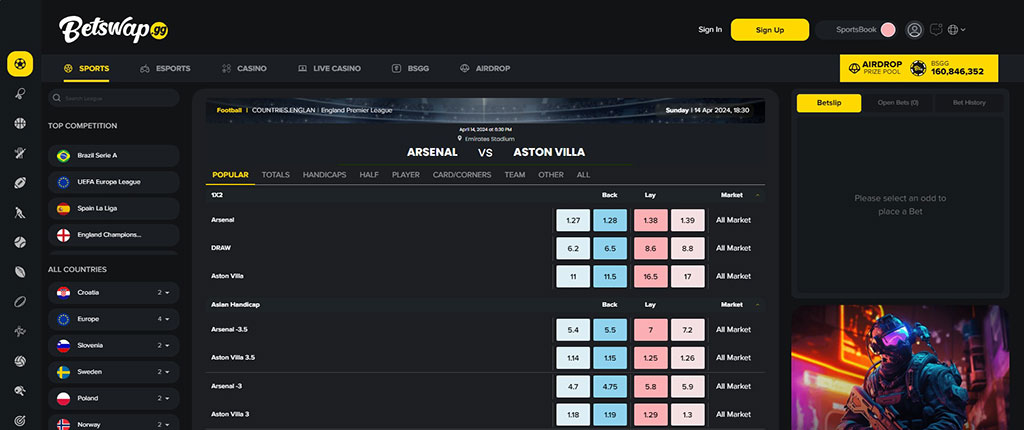The image size is (1024, 430).
Task: Toggle the SportsBook switch
Action: (888, 29)
